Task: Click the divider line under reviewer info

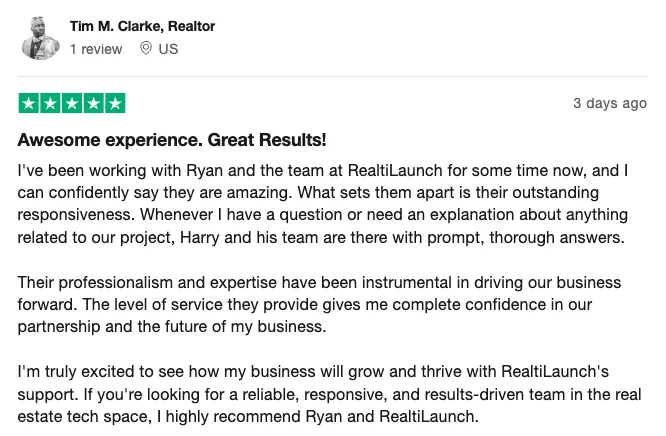Action: click(x=333, y=76)
